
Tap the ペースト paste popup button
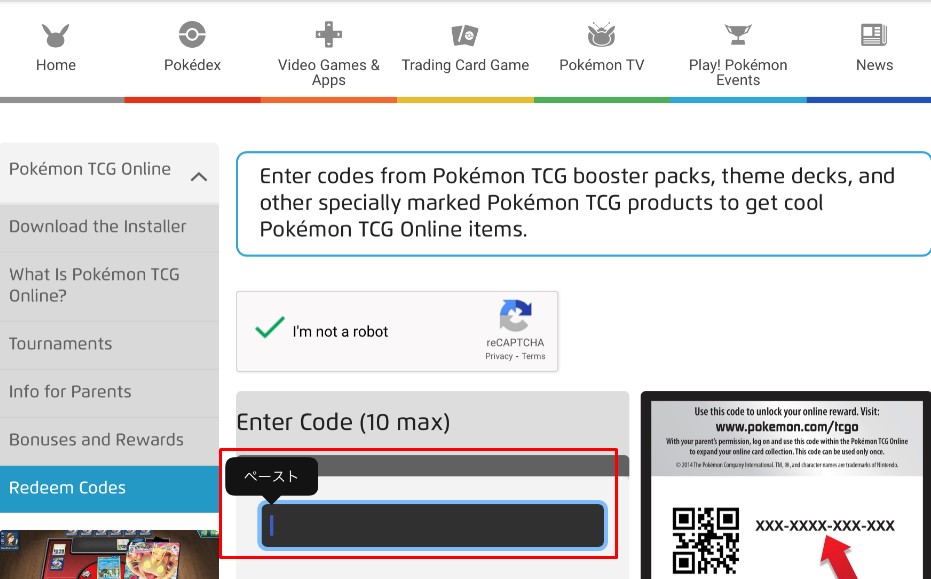[x=271, y=476]
